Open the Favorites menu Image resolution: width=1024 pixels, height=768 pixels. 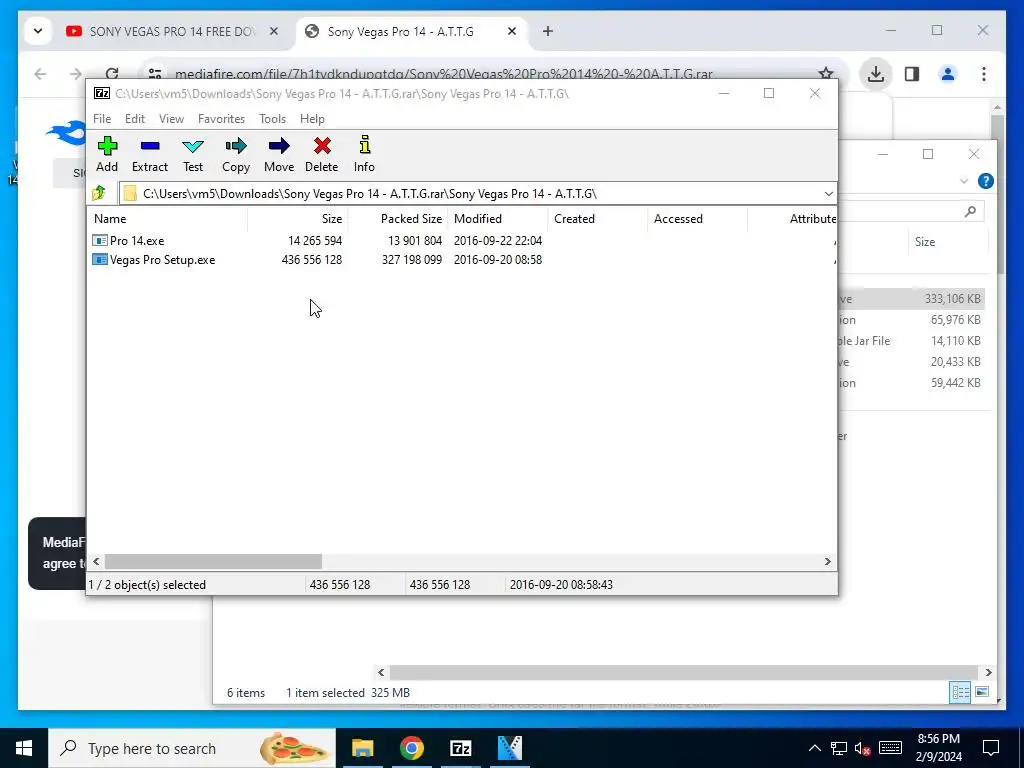[221, 119]
